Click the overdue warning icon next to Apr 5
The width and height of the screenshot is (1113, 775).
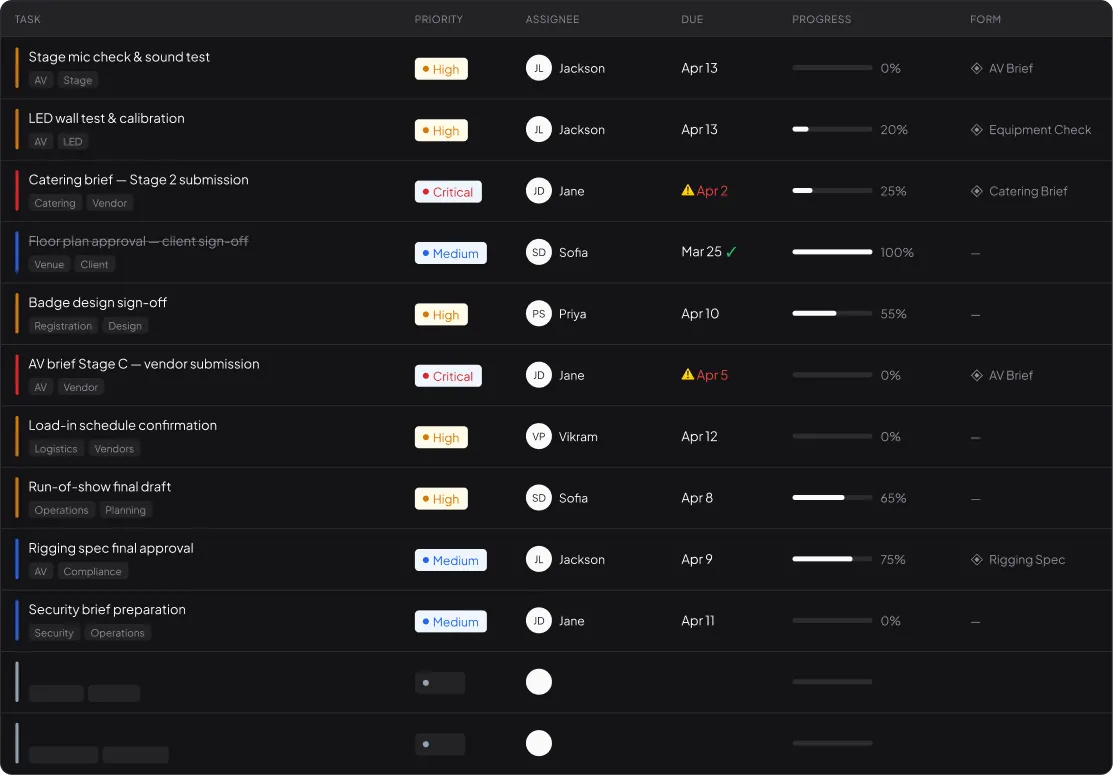[687, 375]
